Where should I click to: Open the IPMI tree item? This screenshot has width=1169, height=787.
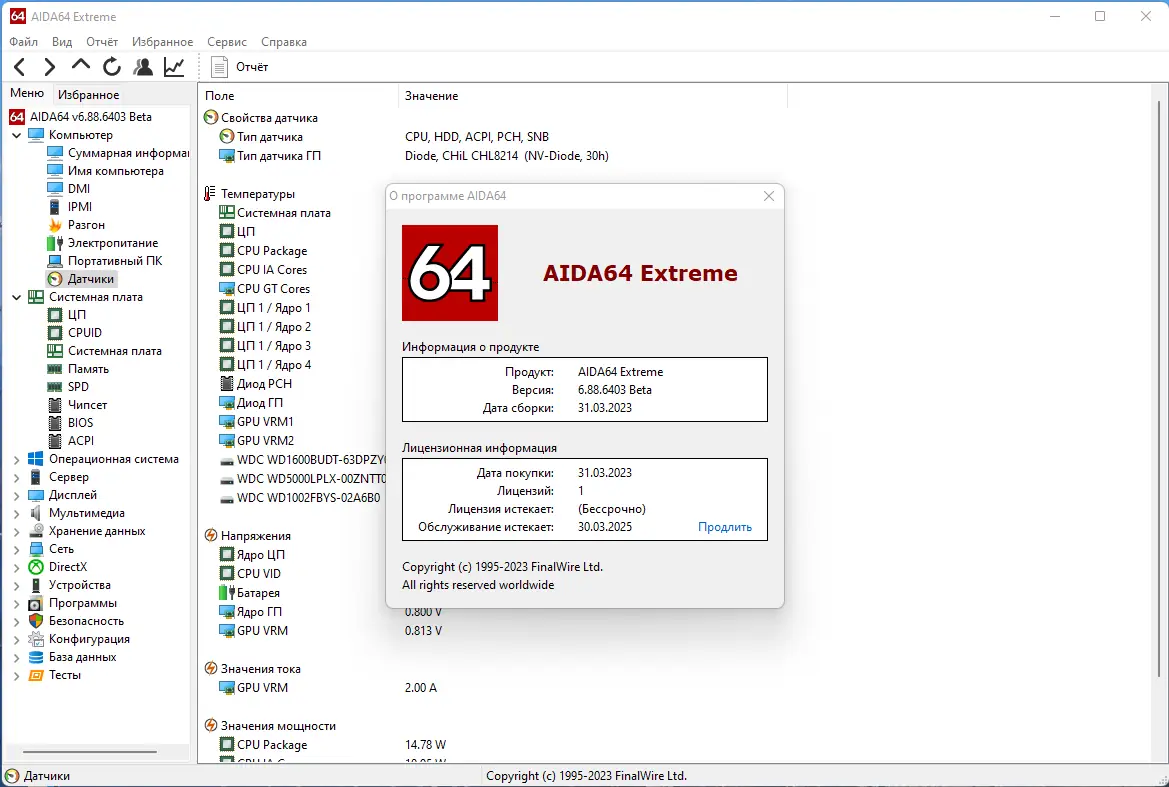point(69,206)
